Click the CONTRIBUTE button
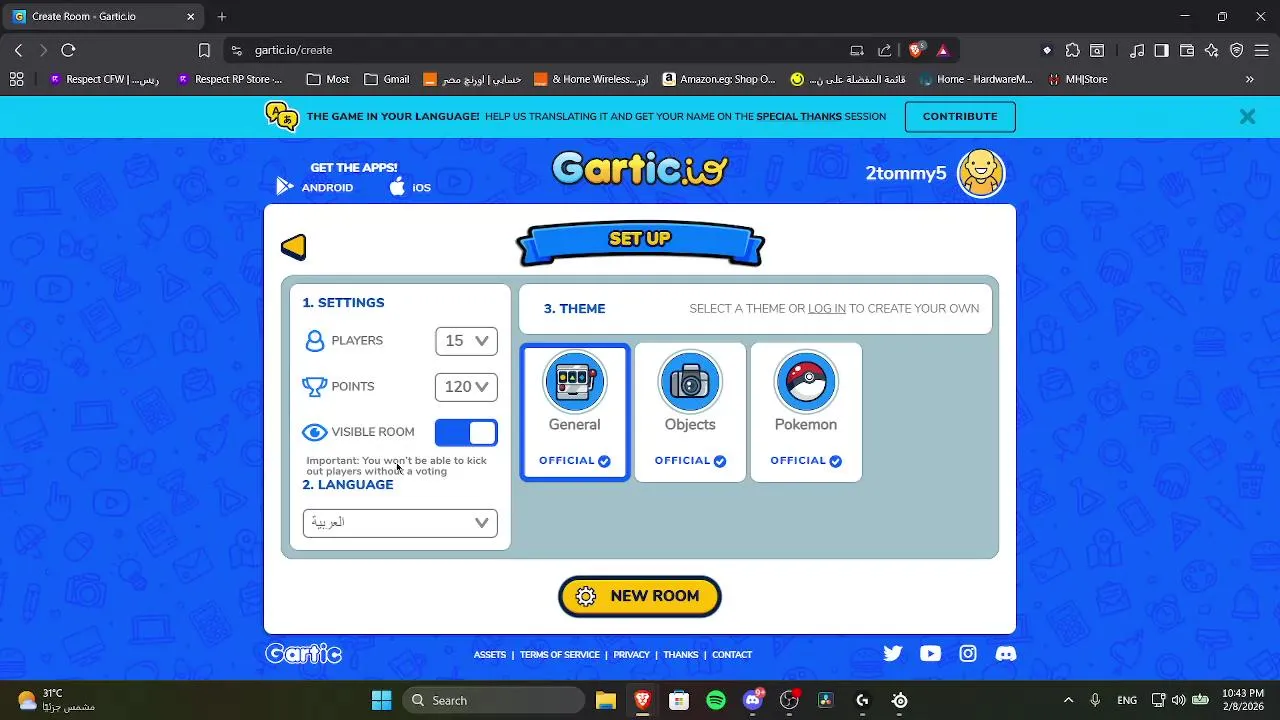The width and height of the screenshot is (1280, 720). [960, 117]
